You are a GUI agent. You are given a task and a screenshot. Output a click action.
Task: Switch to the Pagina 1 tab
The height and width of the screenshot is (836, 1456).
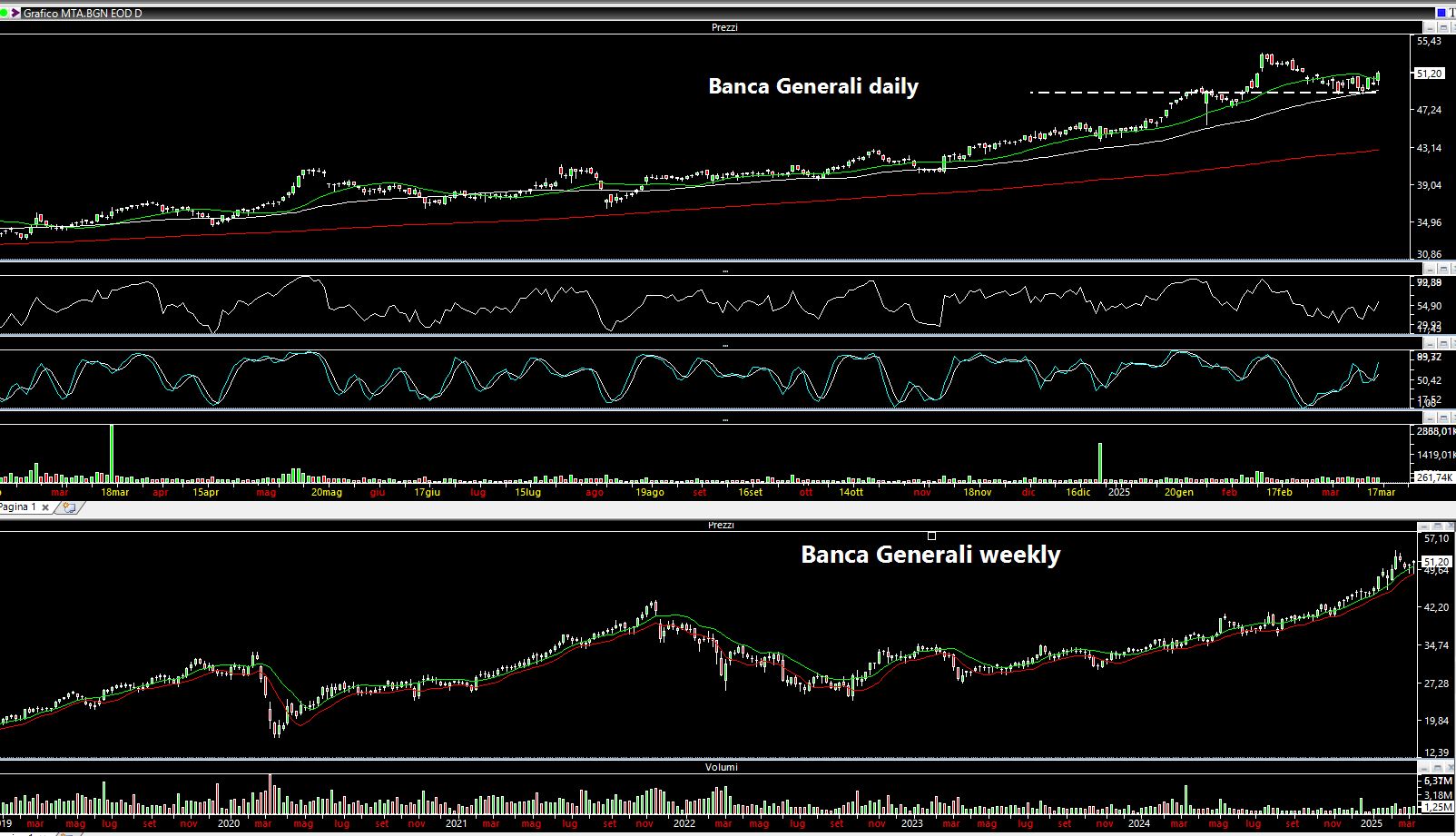(18, 507)
